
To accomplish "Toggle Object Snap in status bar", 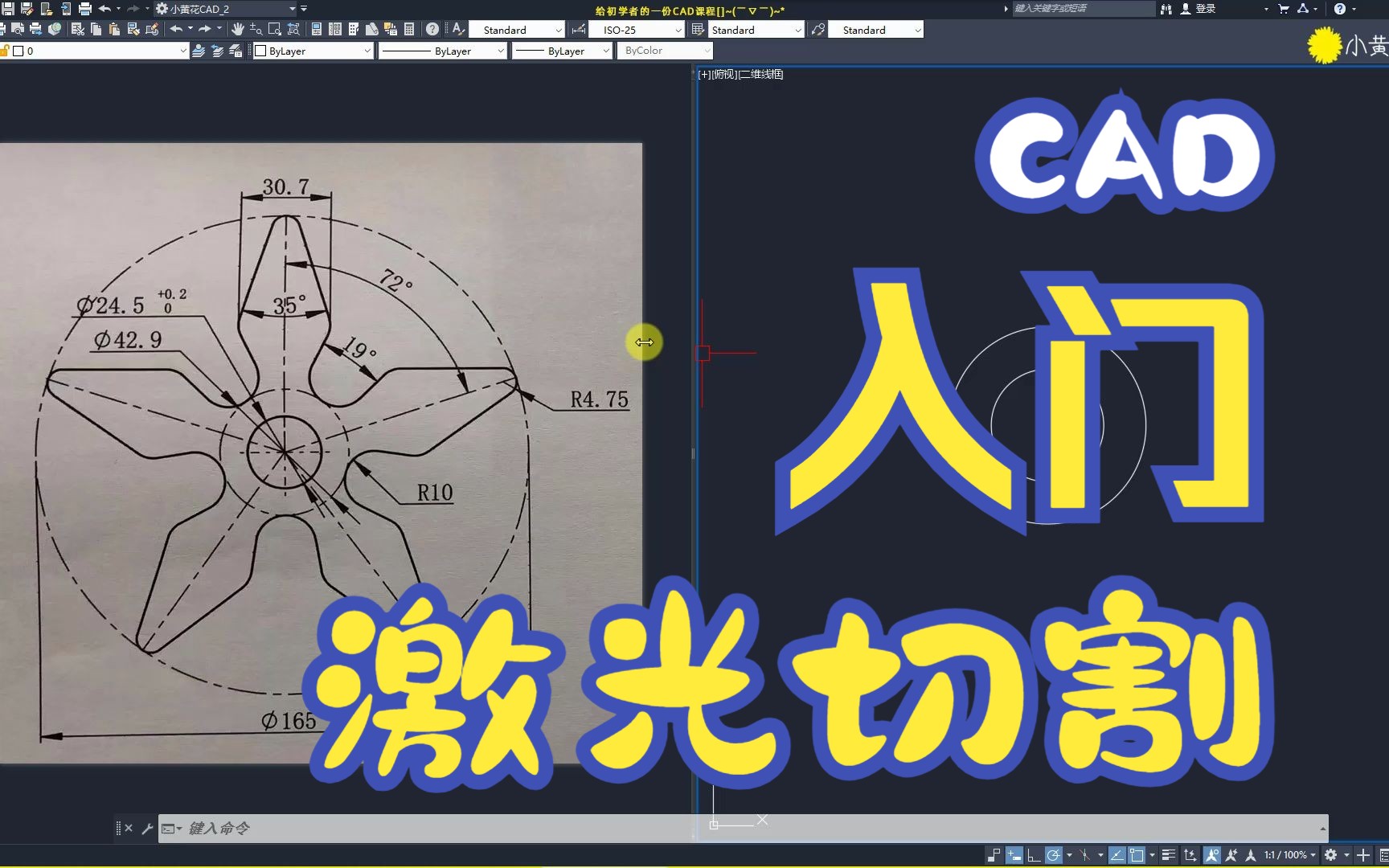I will [x=1137, y=855].
